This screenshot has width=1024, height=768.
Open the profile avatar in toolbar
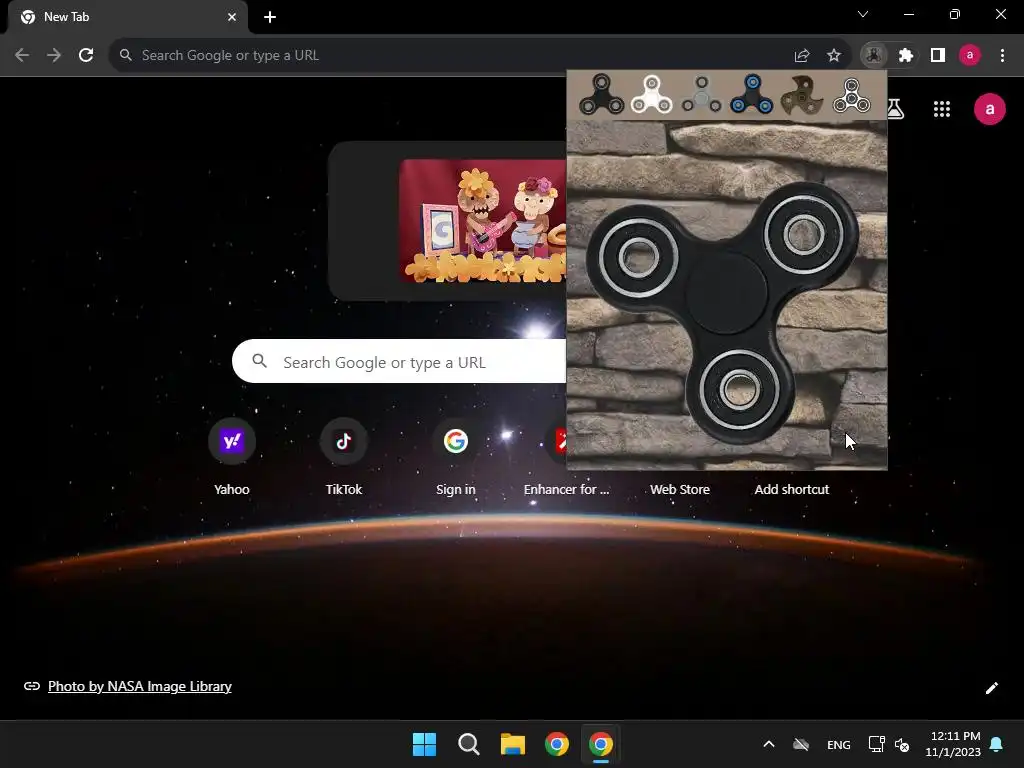(970, 56)
